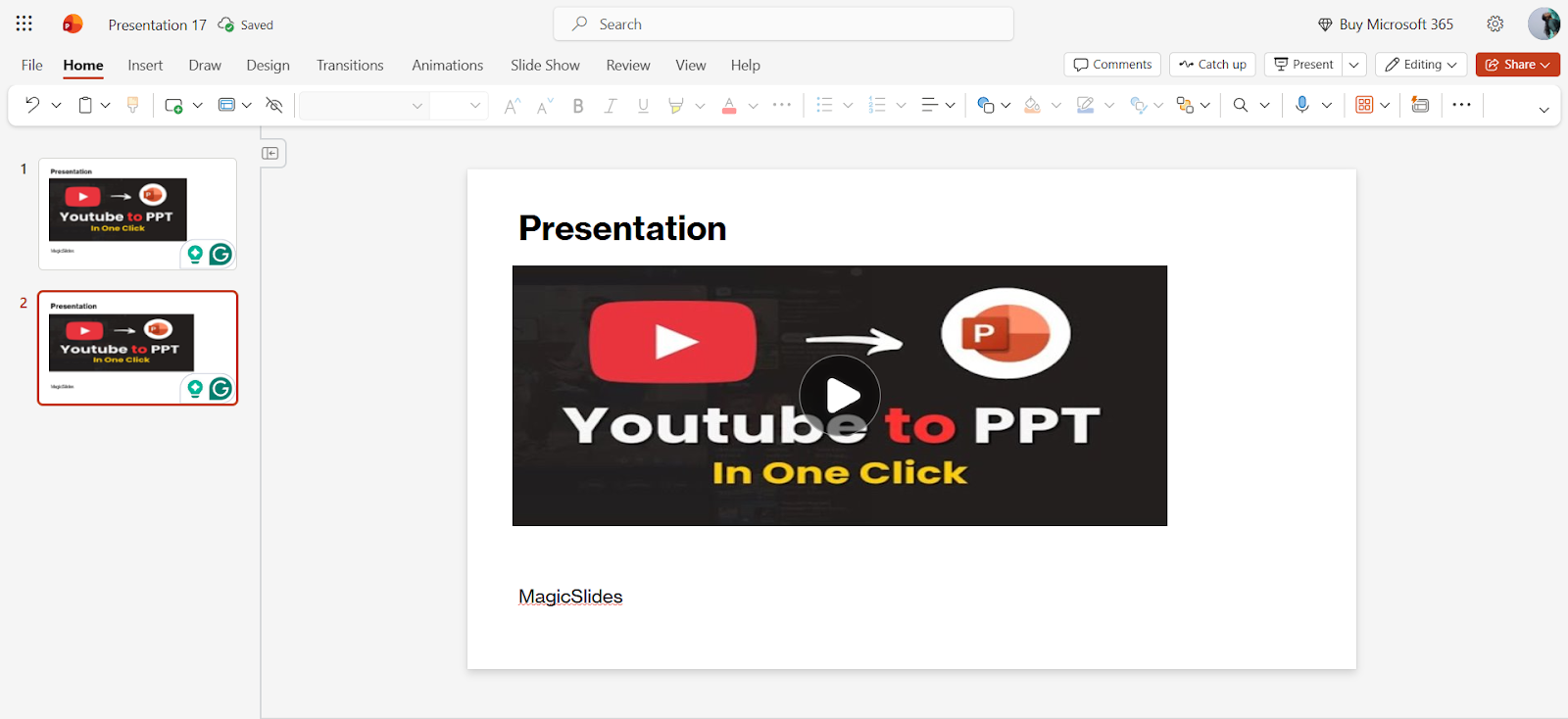Screen dimensions: 1568x719
Task: Play the Youtube to PPT video
Action: [x=840, y=396]
